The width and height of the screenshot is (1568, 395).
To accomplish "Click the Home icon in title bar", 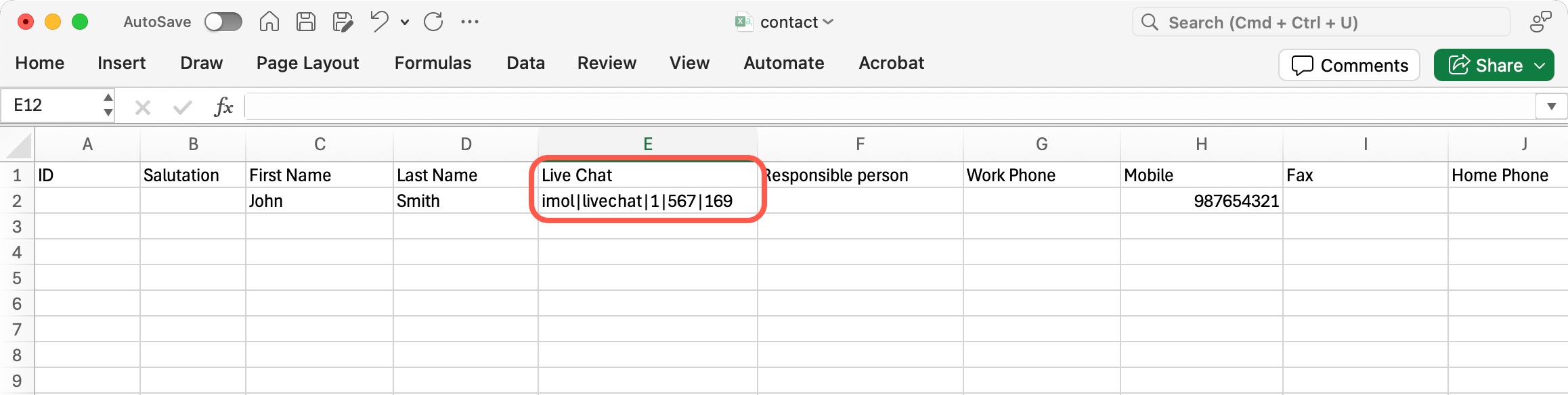I will click(269, 22).
